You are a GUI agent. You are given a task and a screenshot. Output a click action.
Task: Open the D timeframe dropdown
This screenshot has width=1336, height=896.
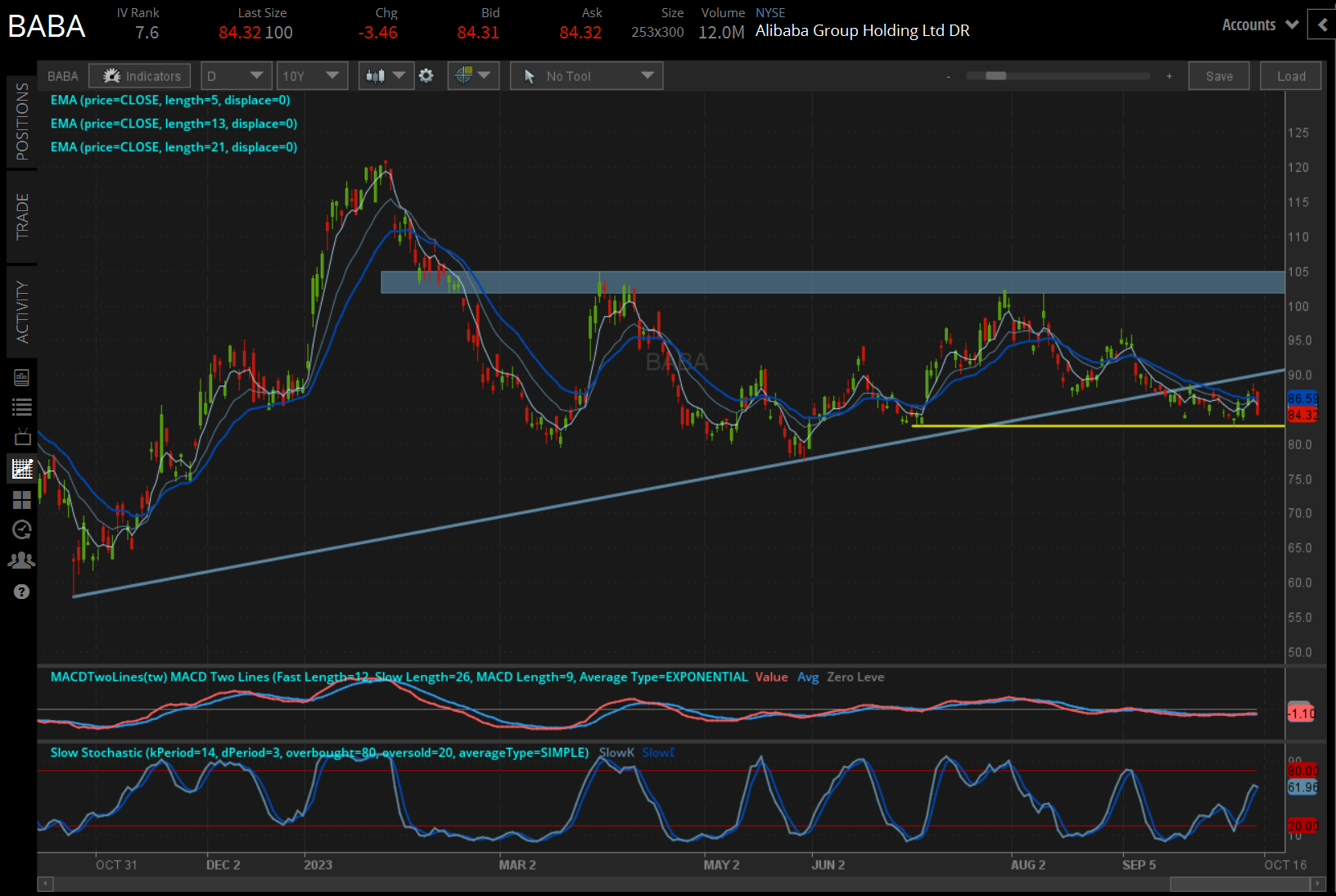(236, 75)
